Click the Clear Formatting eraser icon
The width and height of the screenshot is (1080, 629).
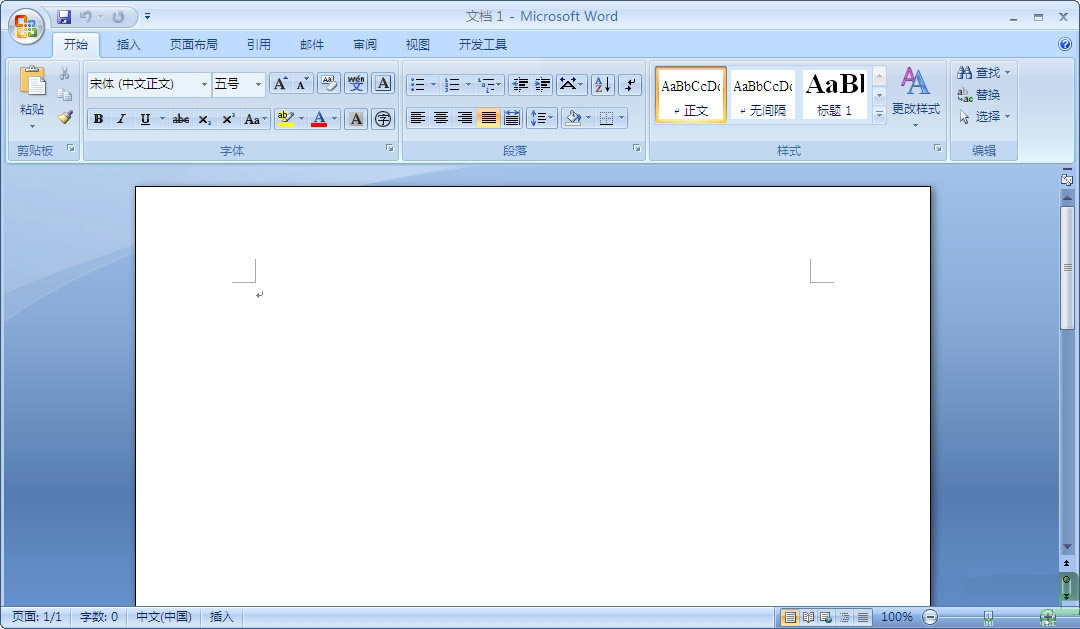click(x=328, y=84)
